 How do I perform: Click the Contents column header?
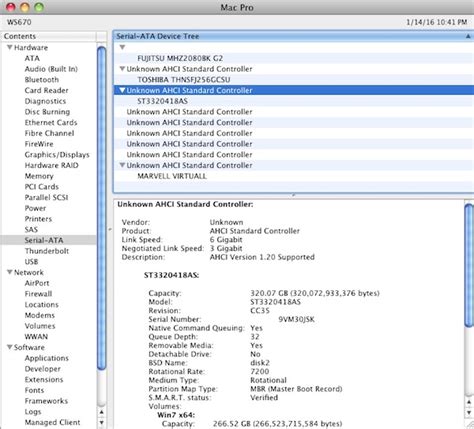coord(49,36)
